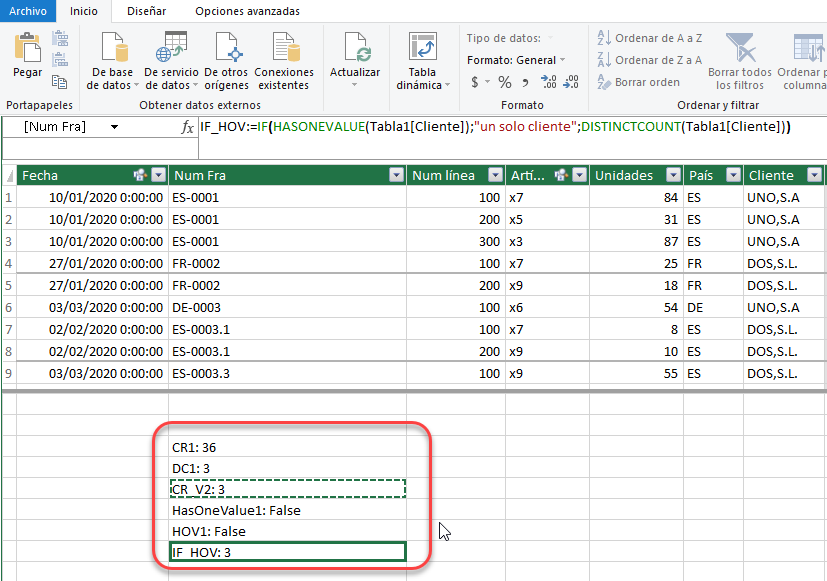Select the IF_HOV: 3 measure cell
The width and height of the screenshot is (827, 581).
click(x=287, y=552)
